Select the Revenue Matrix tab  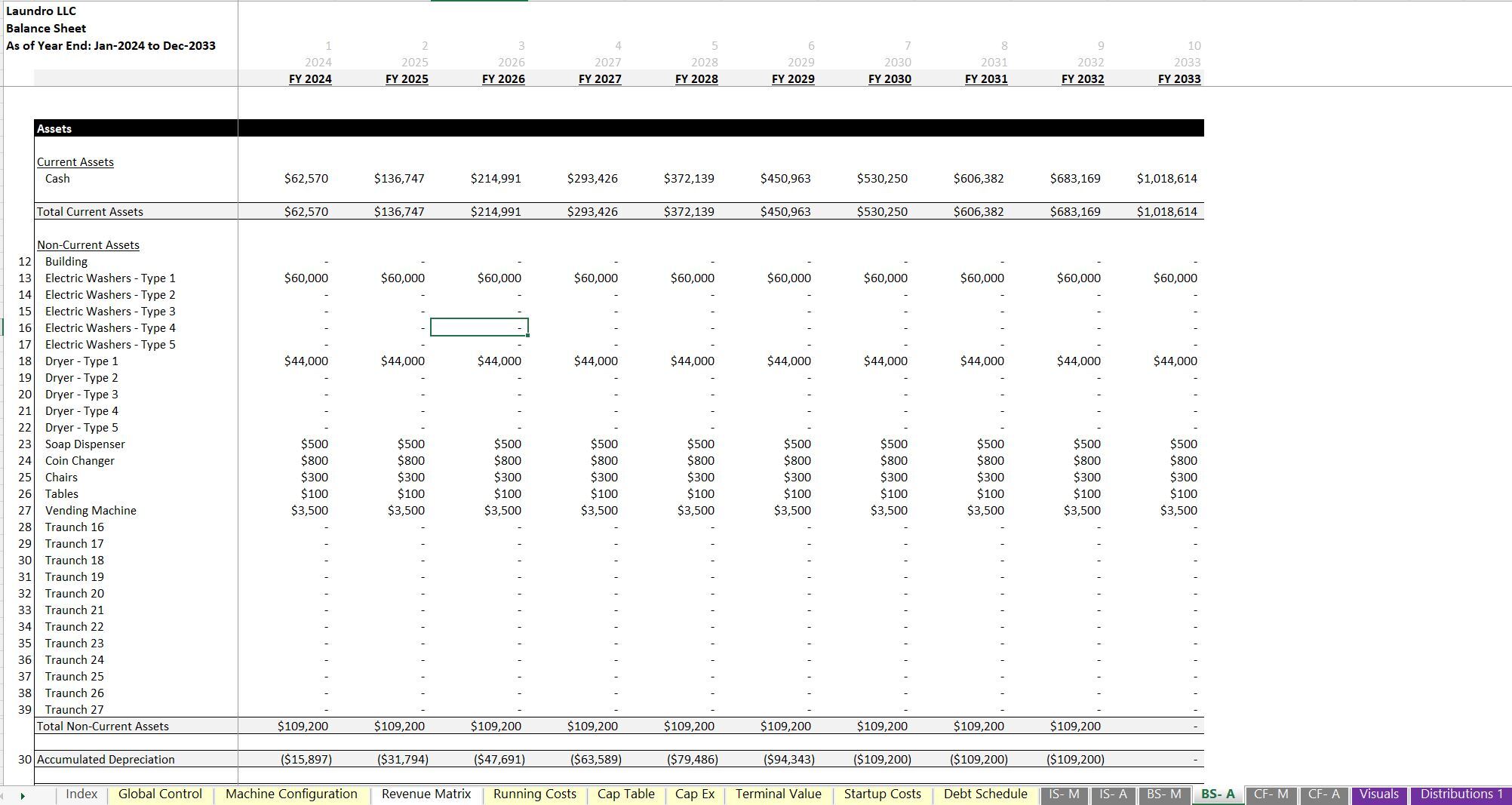426,794
